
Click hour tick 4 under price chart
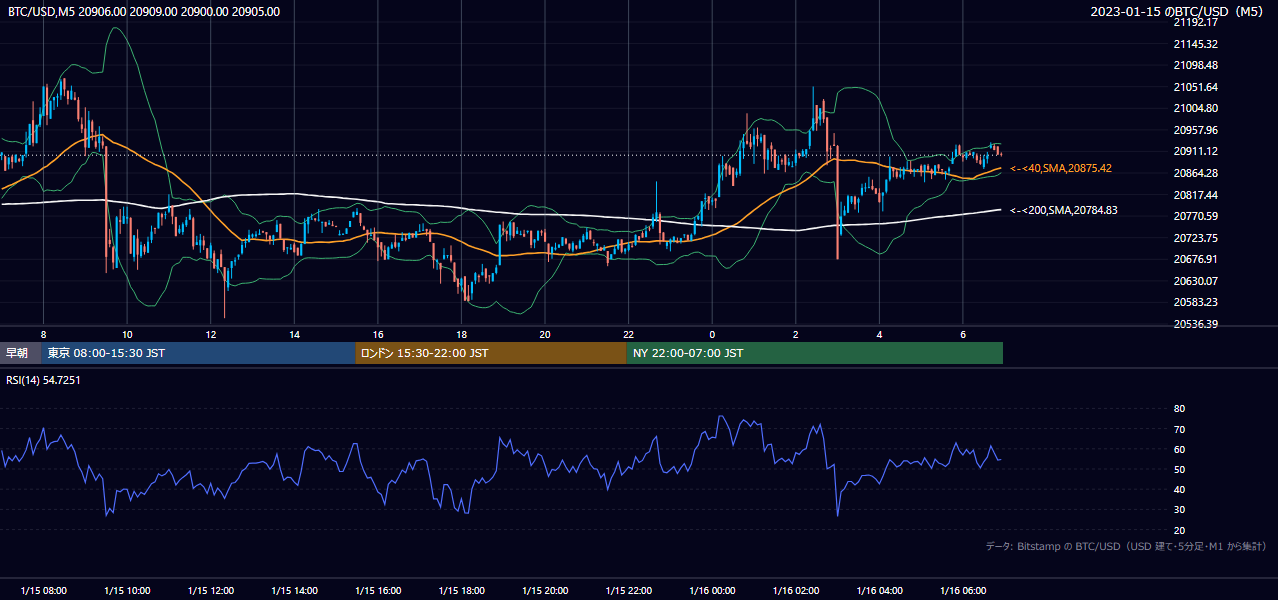tap(879, 334)
